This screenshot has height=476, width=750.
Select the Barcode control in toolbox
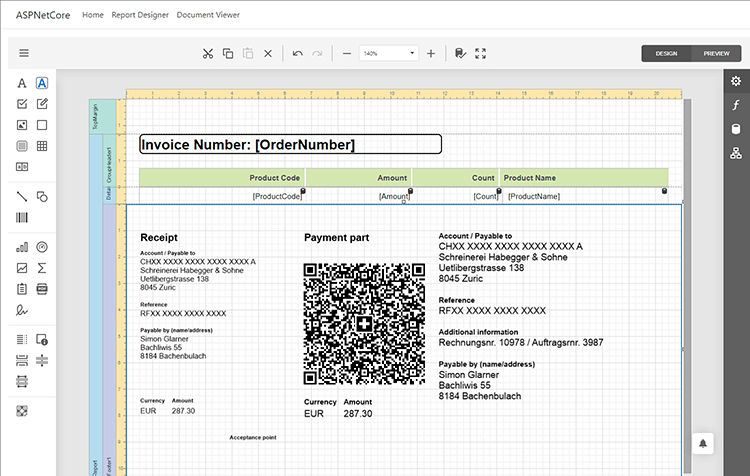pos(22,217)
